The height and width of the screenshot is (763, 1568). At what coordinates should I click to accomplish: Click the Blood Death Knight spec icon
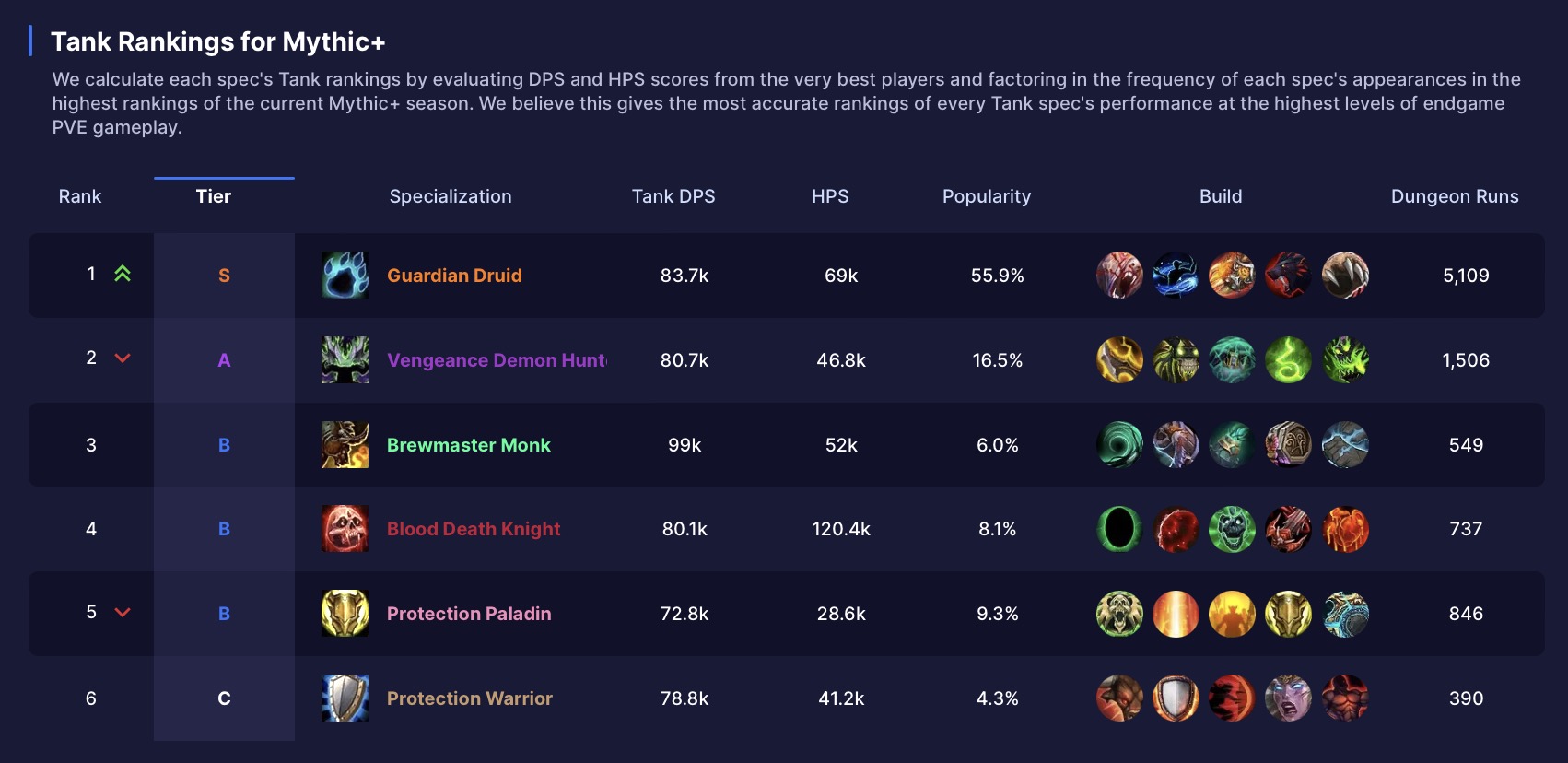[x=344, y=529]
